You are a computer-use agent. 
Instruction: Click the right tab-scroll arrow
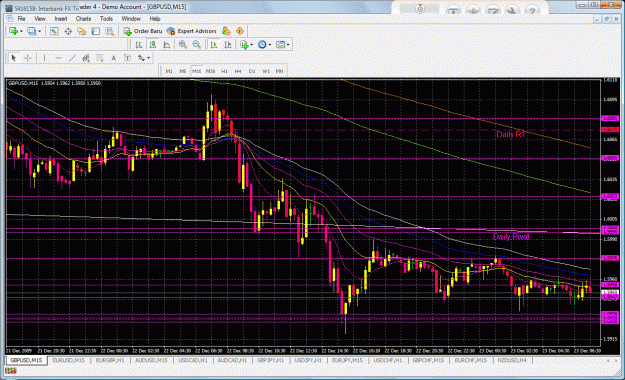tap(616, 360)
